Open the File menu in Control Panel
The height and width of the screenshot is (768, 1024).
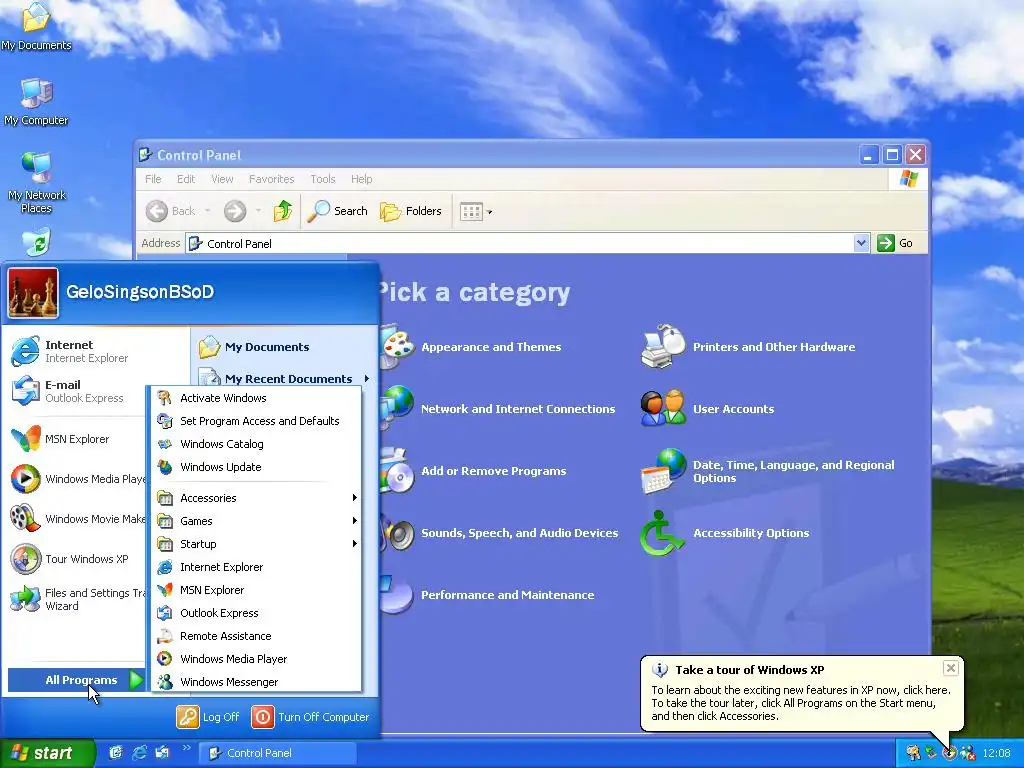tap(153, 179)
